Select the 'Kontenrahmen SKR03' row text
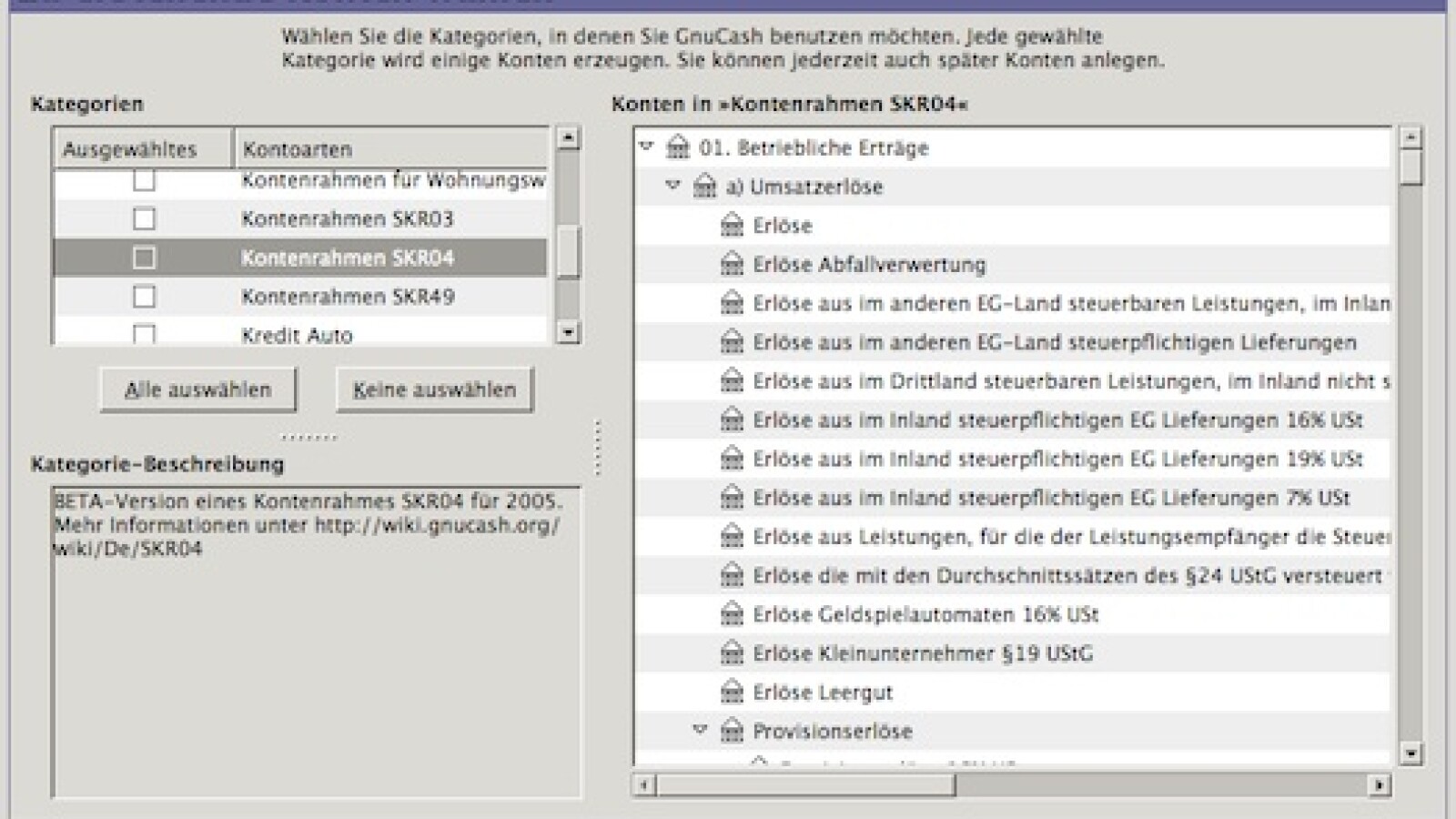 pyautogui.click(x=347, y=218)
